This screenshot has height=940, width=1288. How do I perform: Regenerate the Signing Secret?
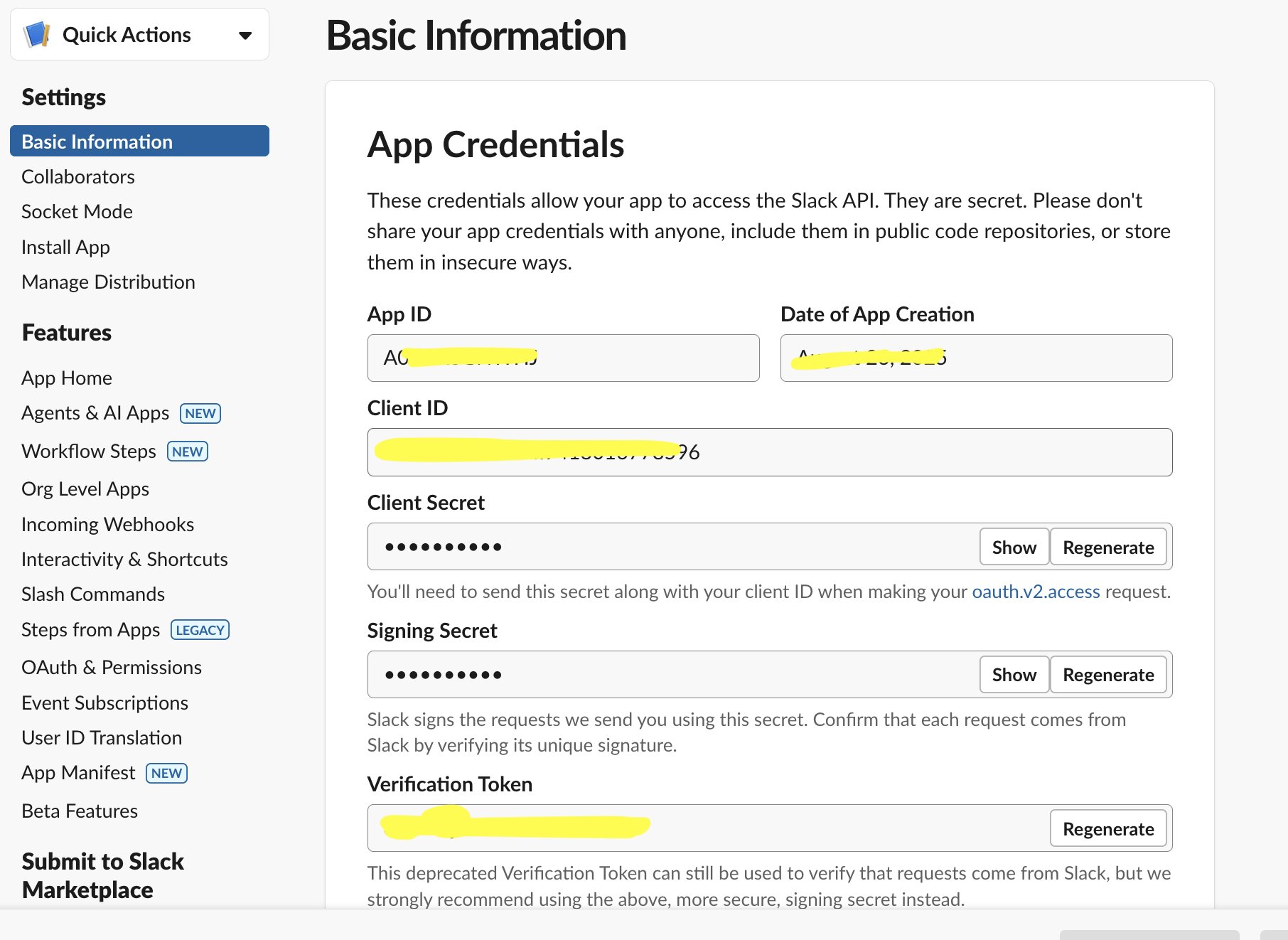tap(1107, 674)
